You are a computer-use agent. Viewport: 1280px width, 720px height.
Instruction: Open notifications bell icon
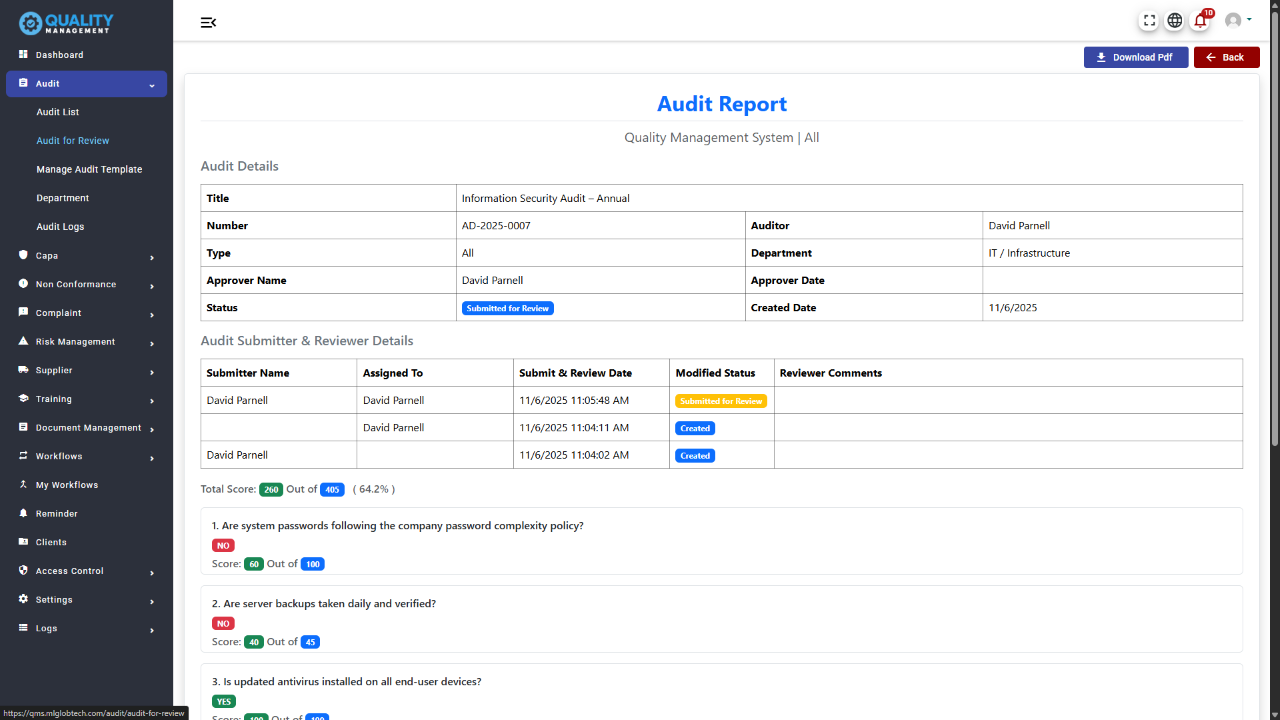1200,20
